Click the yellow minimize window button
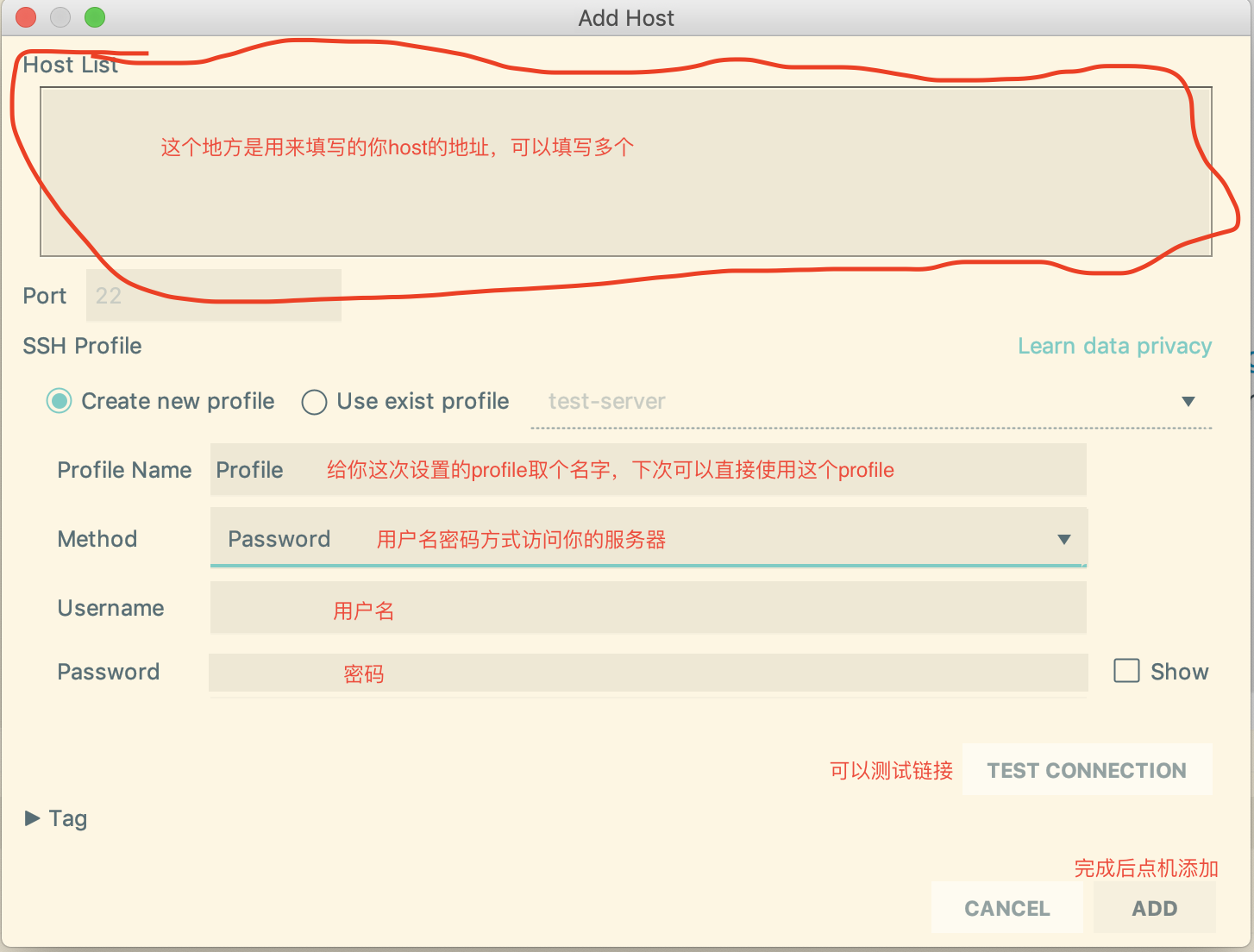1254x952 pixels. click(60, 16)
